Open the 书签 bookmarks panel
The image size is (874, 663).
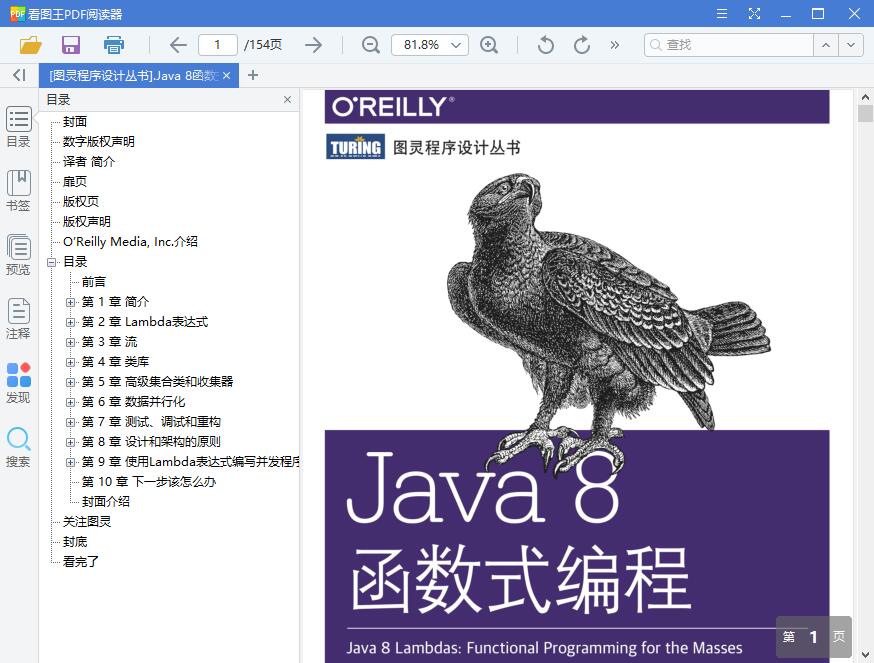[x=18, y=191]
